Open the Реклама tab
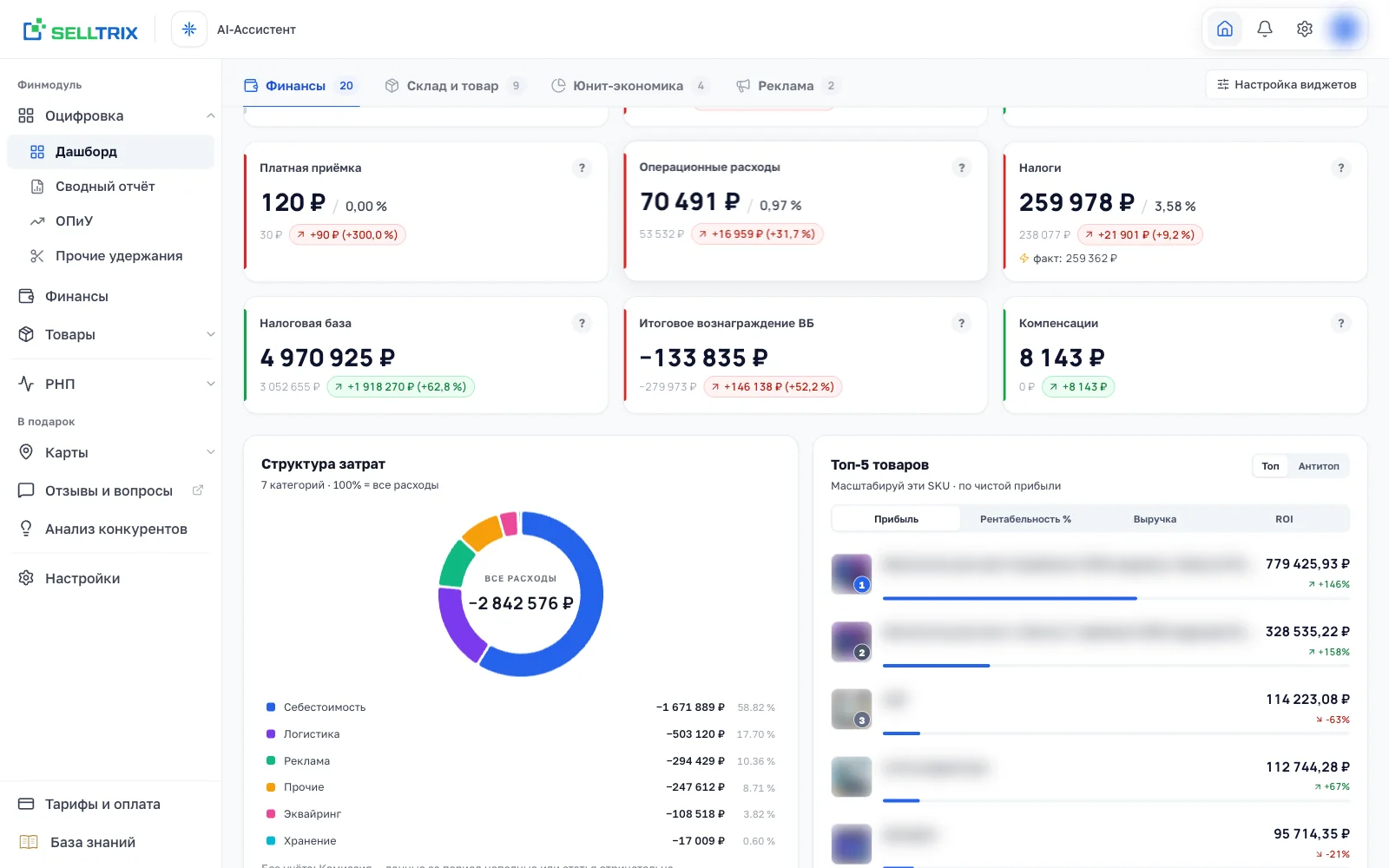This screenshot has height=868, width=1389. (x=787, y=86)
